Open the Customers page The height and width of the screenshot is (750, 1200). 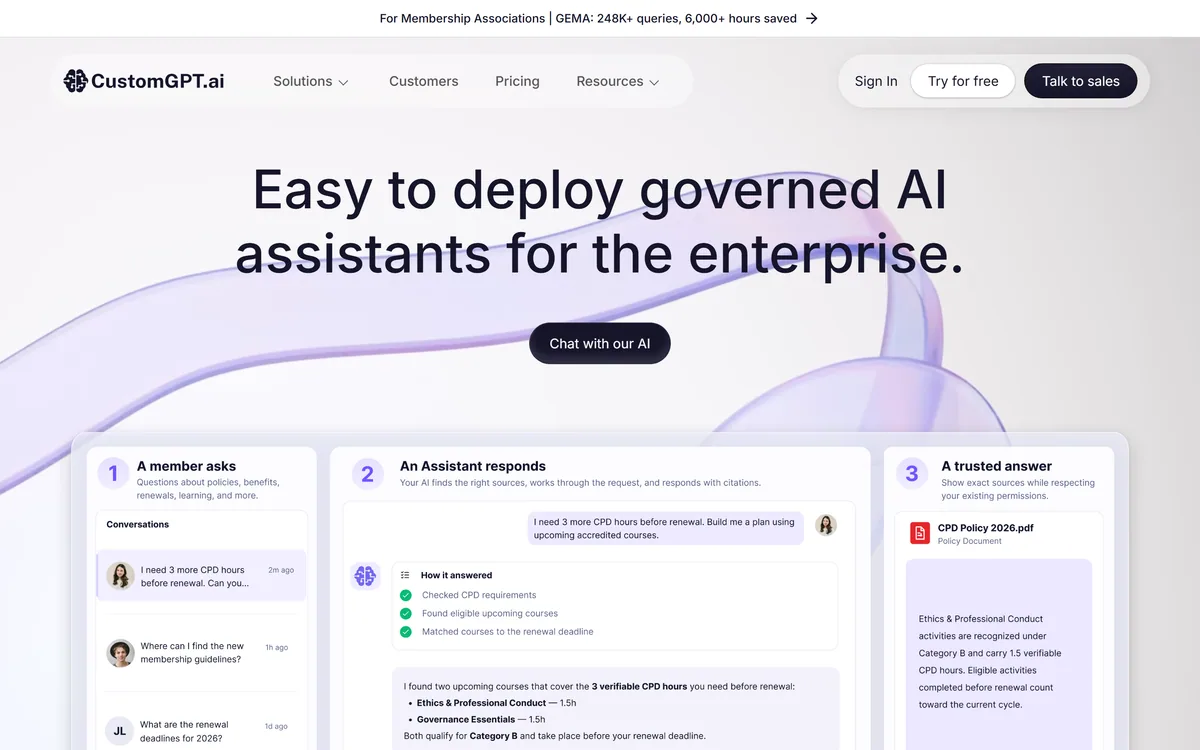click(x=424, y=81)
